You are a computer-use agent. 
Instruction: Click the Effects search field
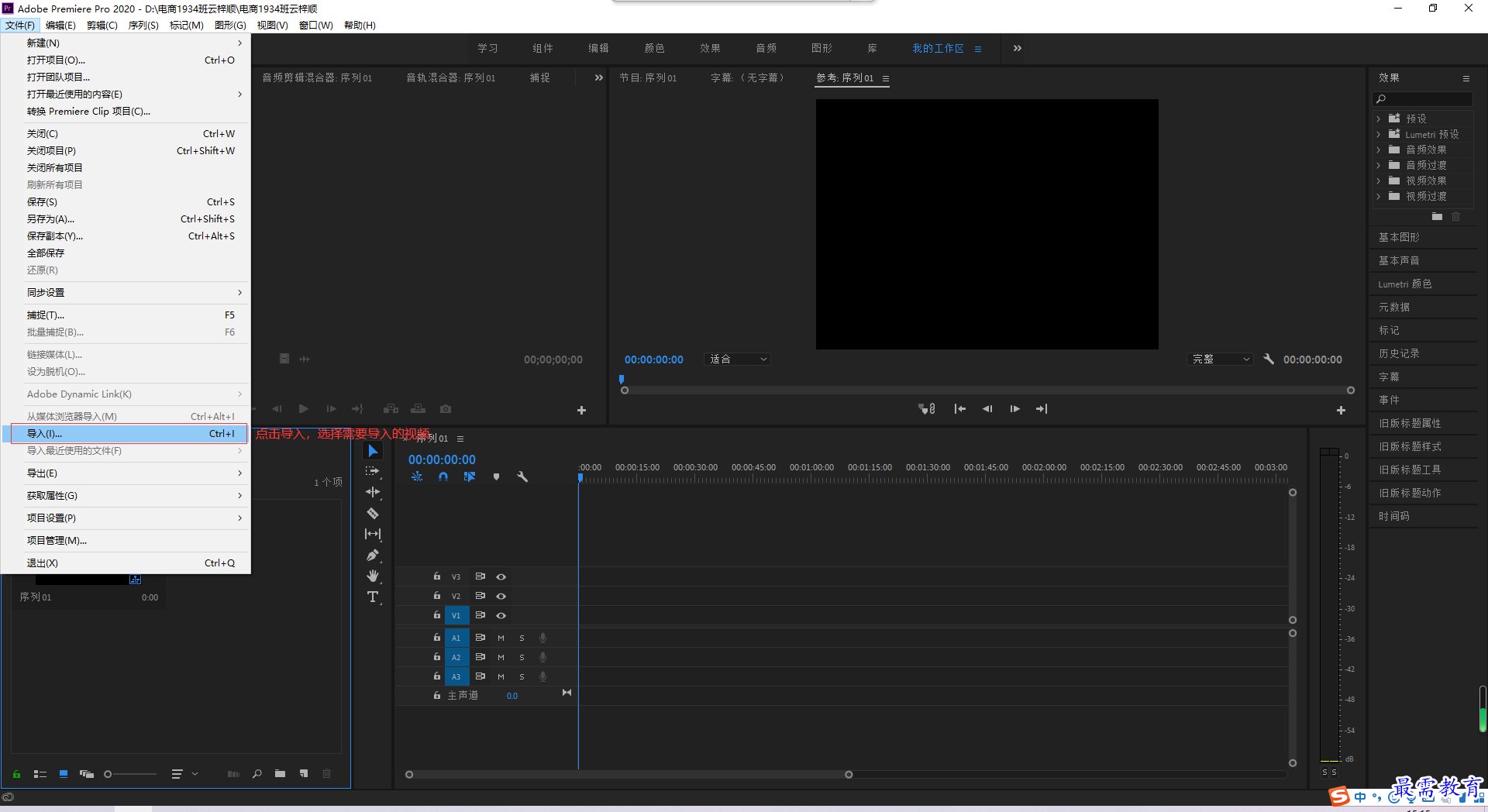(x=1423, y=98)
